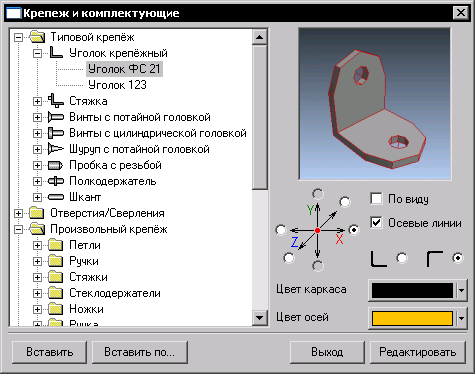Click the tree scrollbar up arrow

(260, 37)
